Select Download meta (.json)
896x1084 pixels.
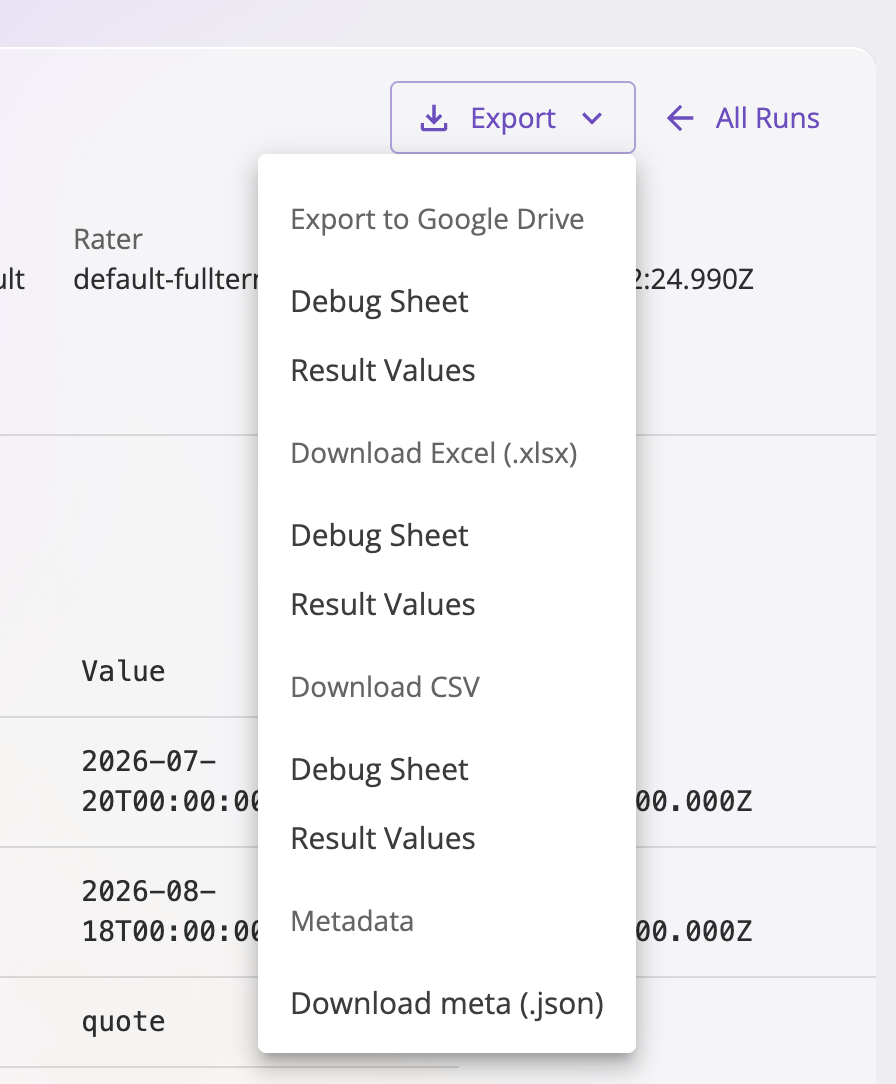click(447, 1004)
